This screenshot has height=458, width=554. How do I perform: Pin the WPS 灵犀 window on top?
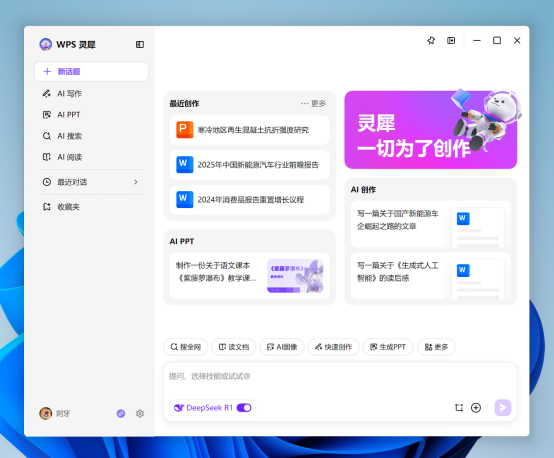pos(431,41)
